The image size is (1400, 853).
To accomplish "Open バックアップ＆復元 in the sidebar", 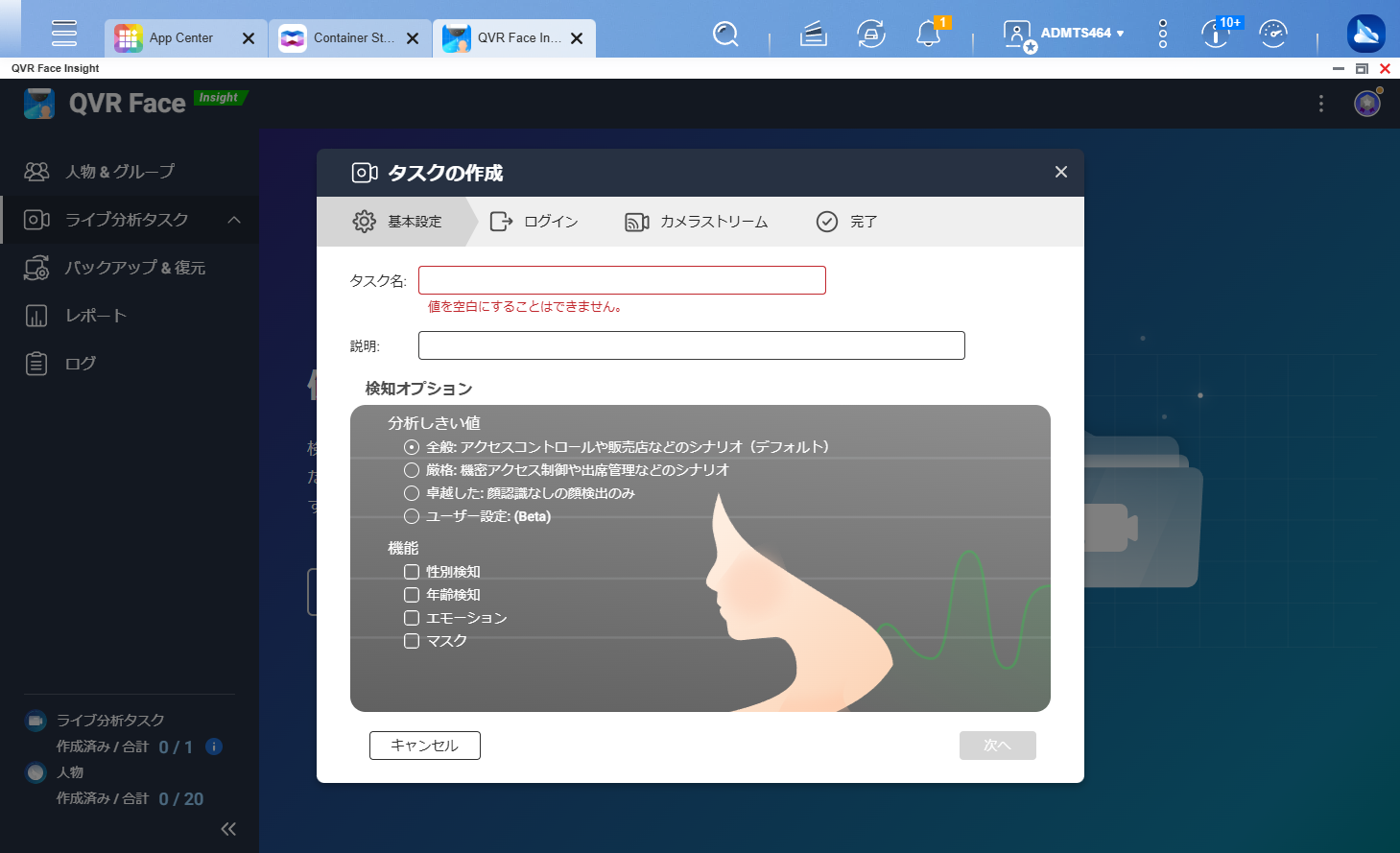I will (x=130, y=268).
